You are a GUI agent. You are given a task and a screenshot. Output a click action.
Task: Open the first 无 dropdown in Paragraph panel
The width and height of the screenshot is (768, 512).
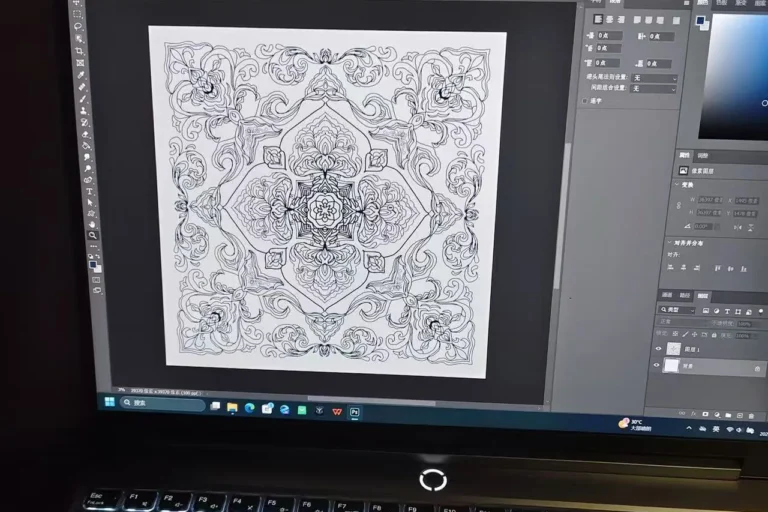(654, 78)
